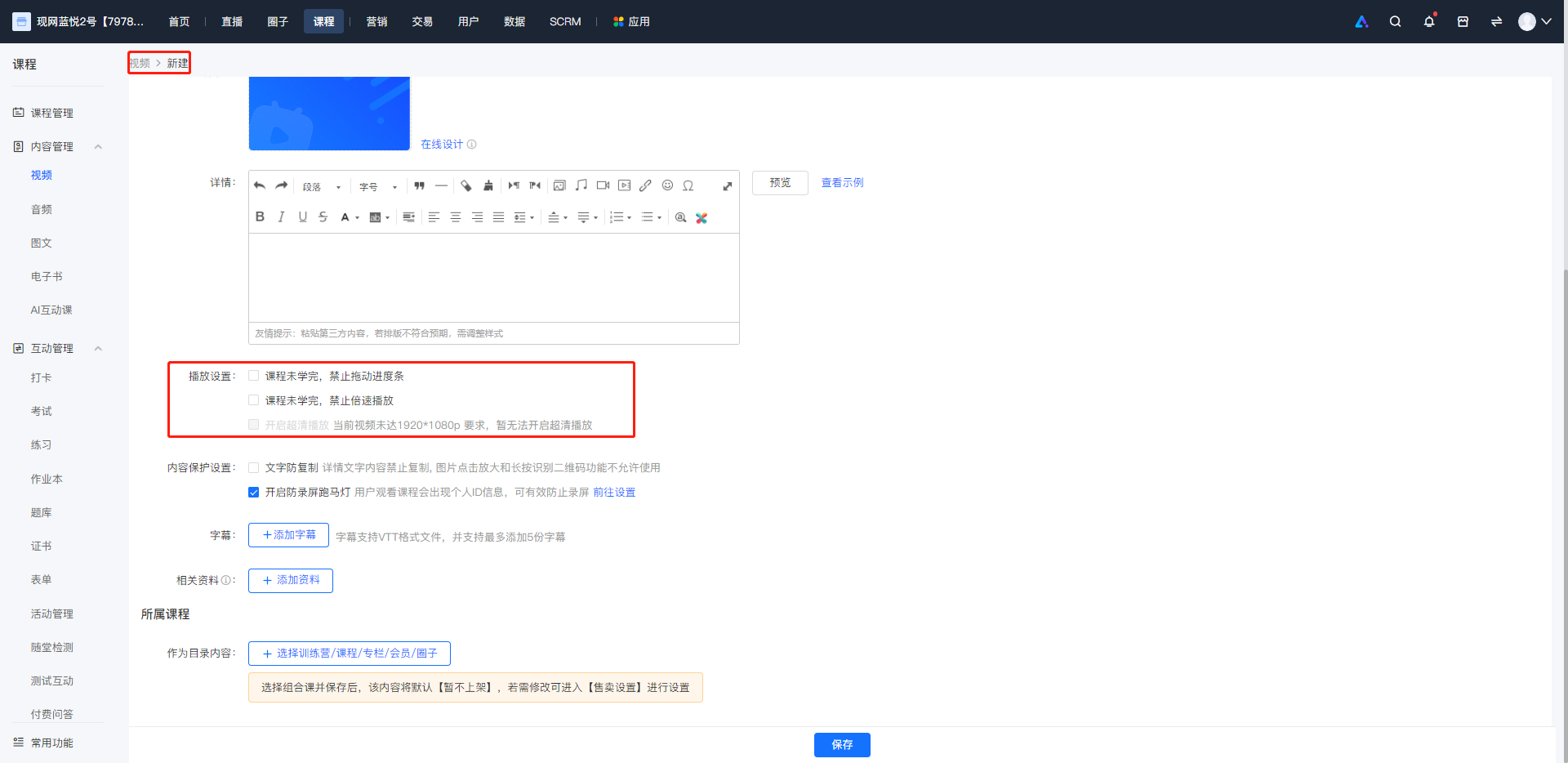The height and width of the screenshot is (763, 1568).
Task: Enable 禁止拖动进度条 checkbox
Action: pos(254,376)
